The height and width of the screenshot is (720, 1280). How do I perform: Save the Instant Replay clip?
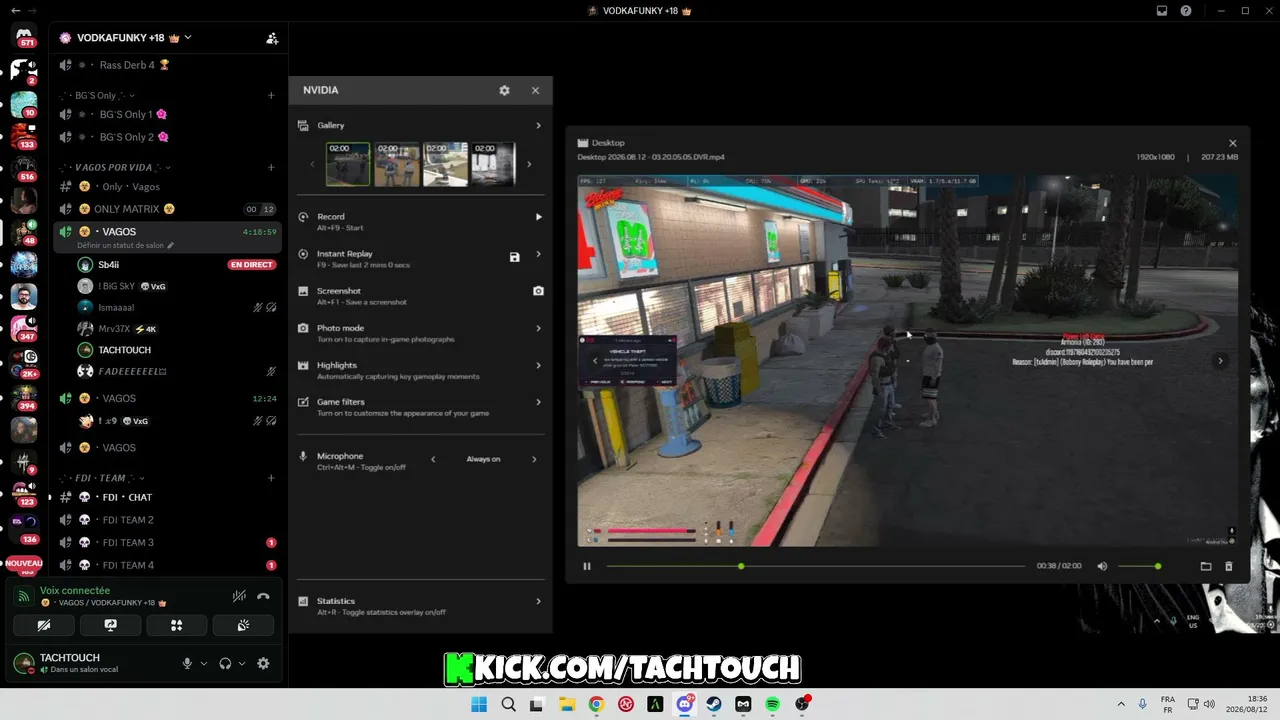(514, 257)
